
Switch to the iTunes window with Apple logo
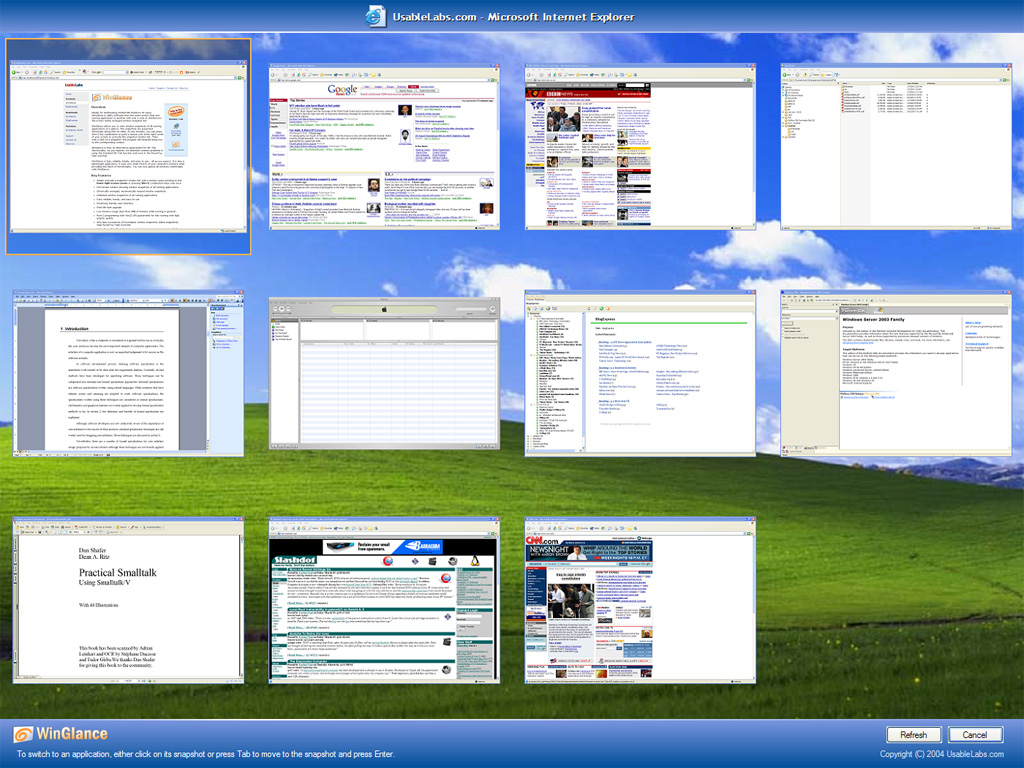[384, 374]
